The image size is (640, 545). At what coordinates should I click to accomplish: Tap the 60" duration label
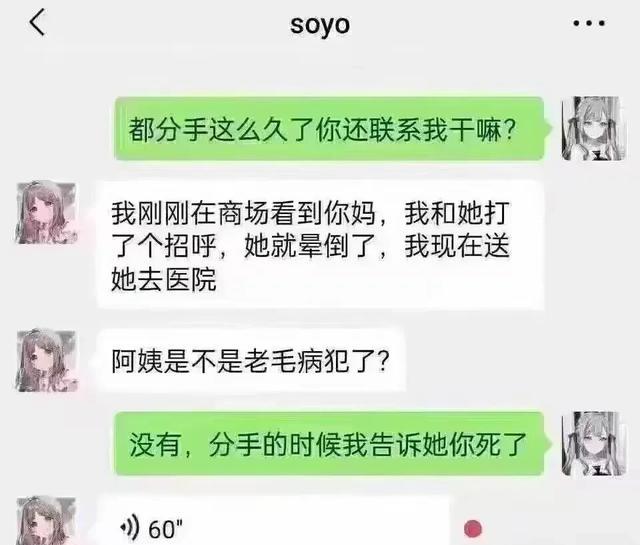coord(166,529)
